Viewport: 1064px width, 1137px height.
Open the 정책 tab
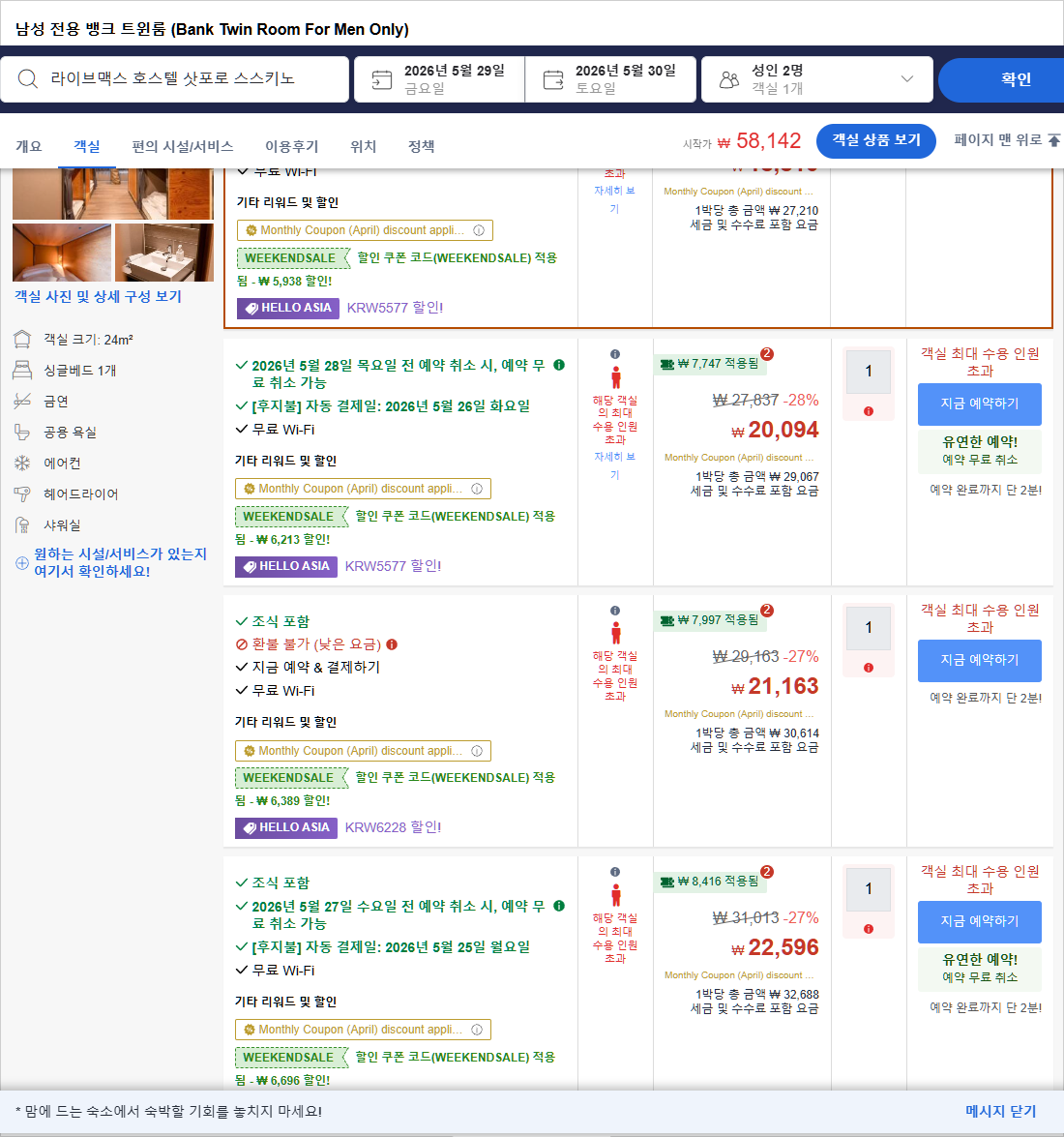pyautogui.click(x=421, y=146)
